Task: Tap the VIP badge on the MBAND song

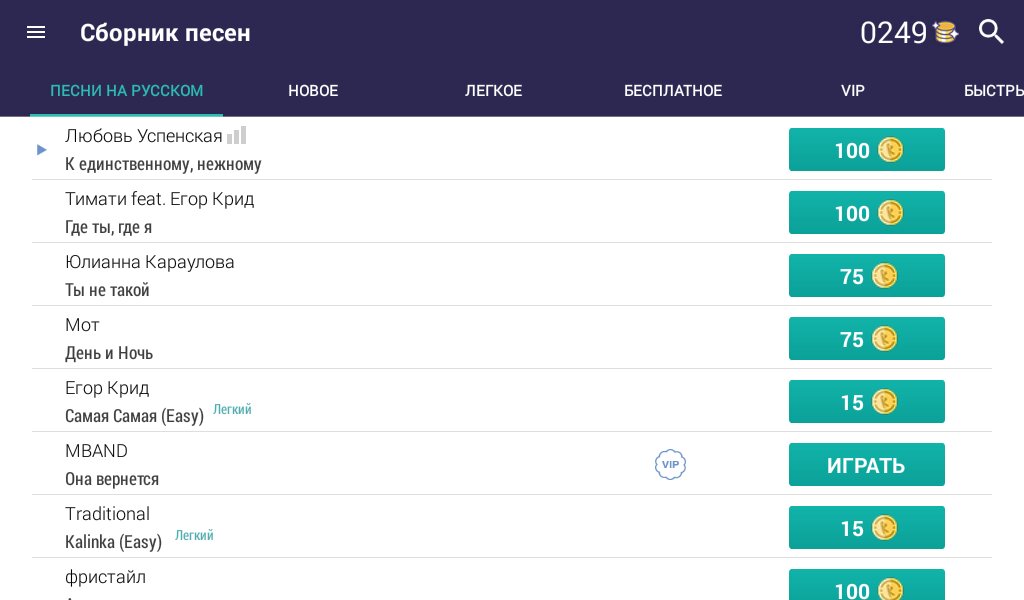Action: point(670,464)
